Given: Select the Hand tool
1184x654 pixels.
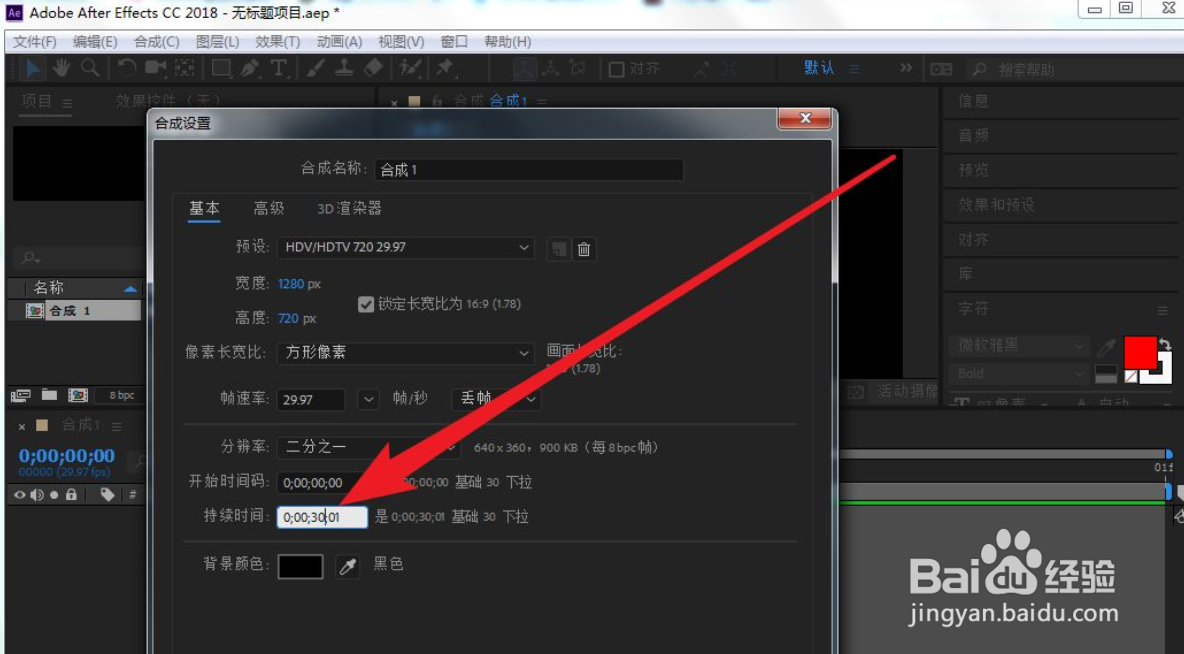Looking at the screenshot, I should click(x=60, y=69).
